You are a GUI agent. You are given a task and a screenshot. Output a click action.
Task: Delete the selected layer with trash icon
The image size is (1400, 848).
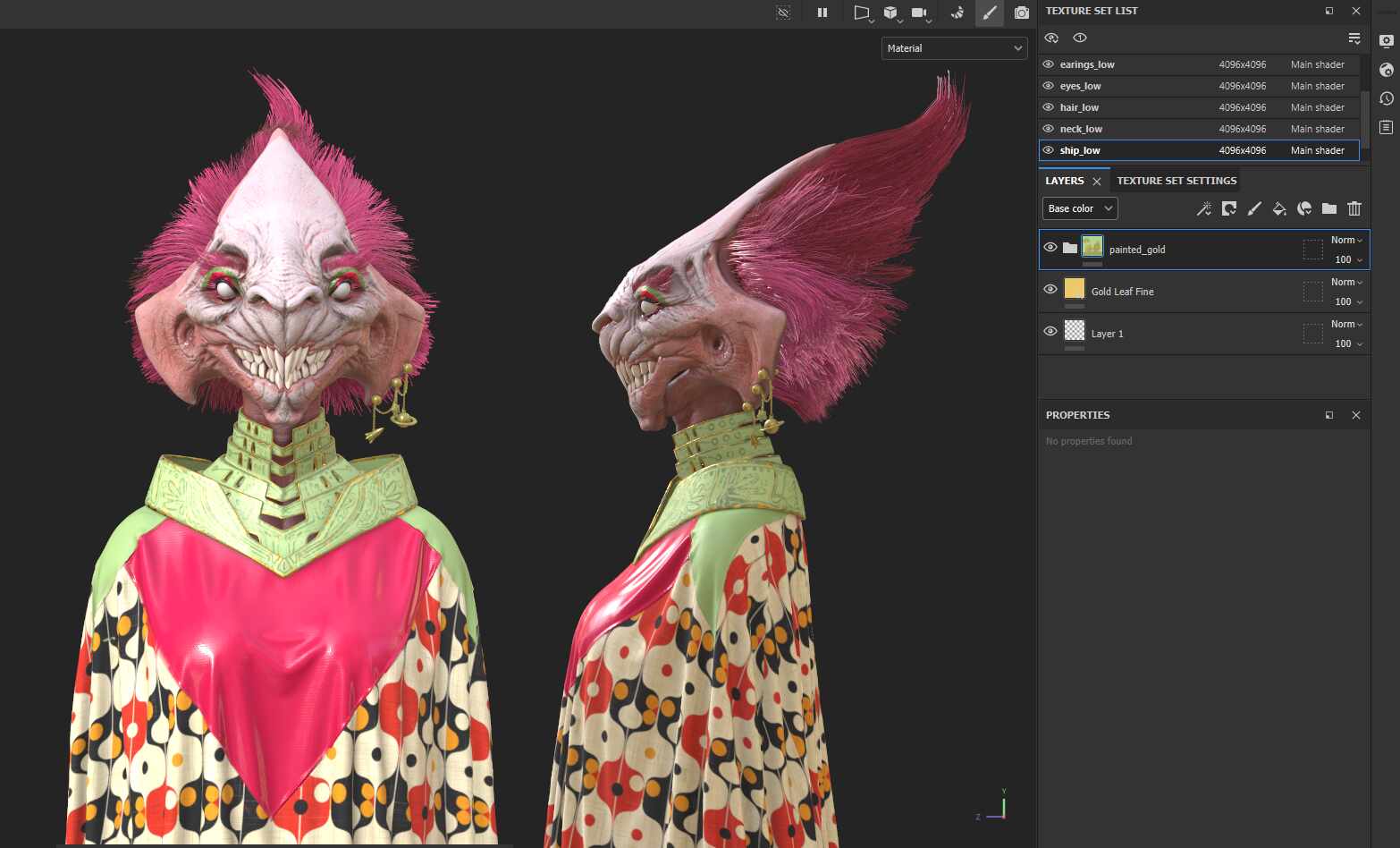click(1354, 208)
